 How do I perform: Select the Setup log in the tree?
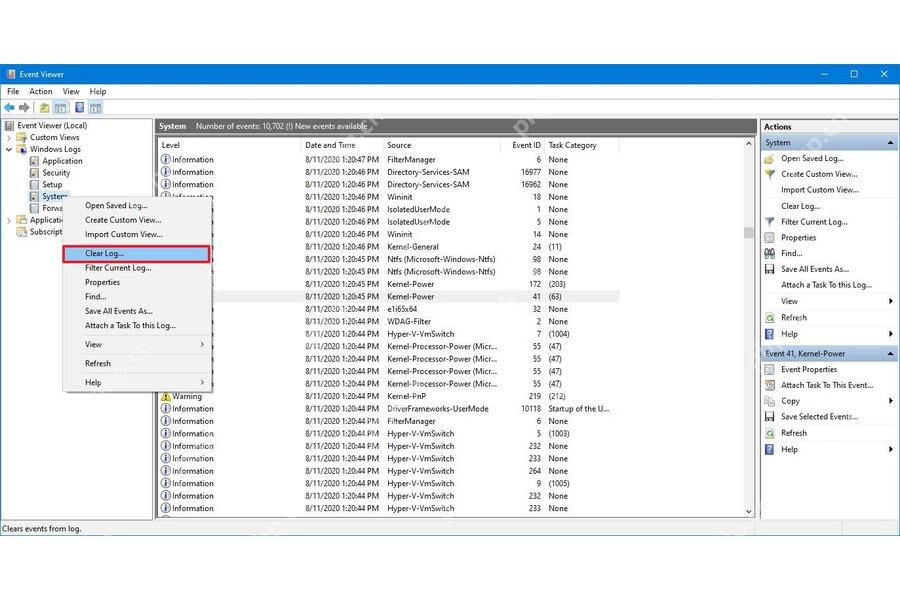(52, 184)
